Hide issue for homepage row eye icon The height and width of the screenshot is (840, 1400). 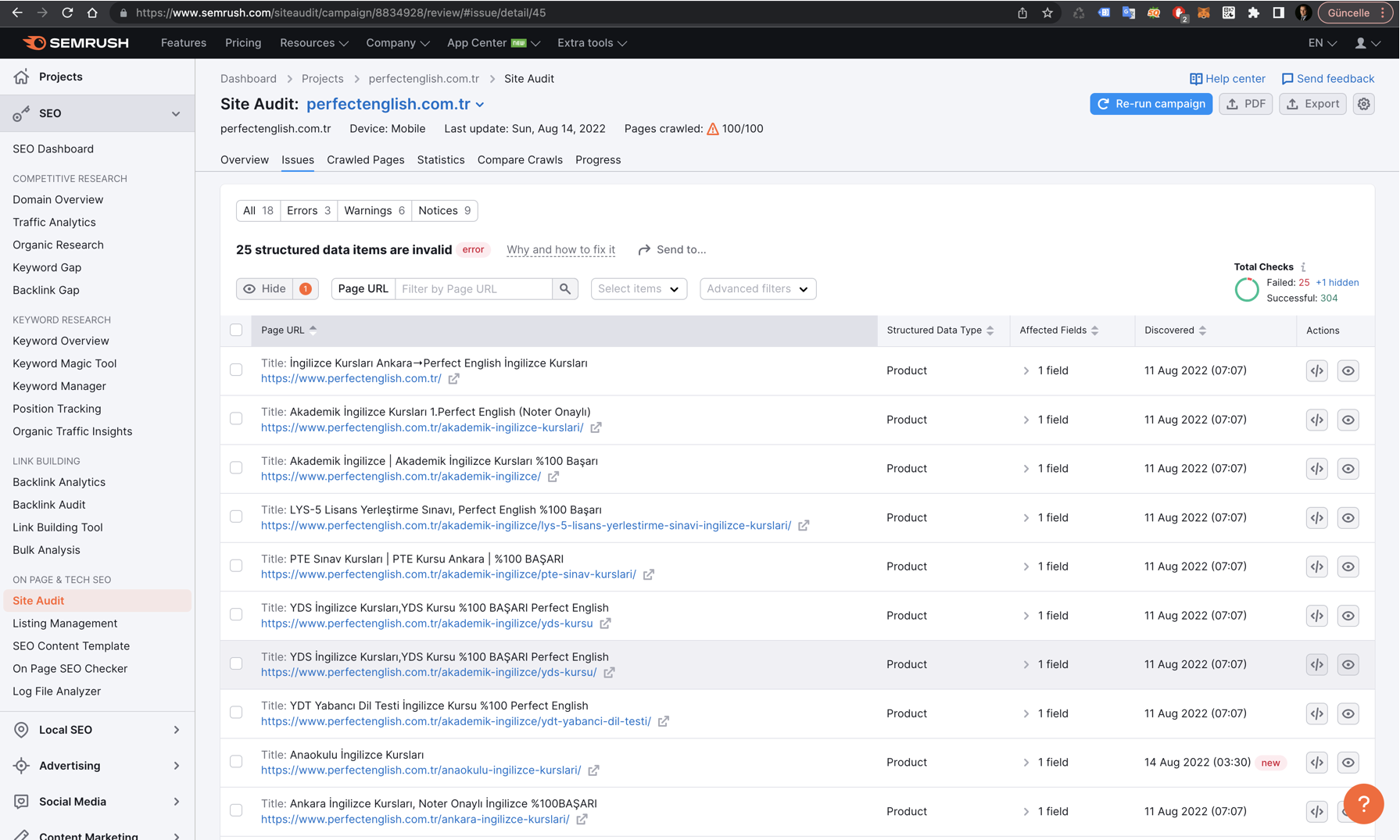tap(1348, 371)
